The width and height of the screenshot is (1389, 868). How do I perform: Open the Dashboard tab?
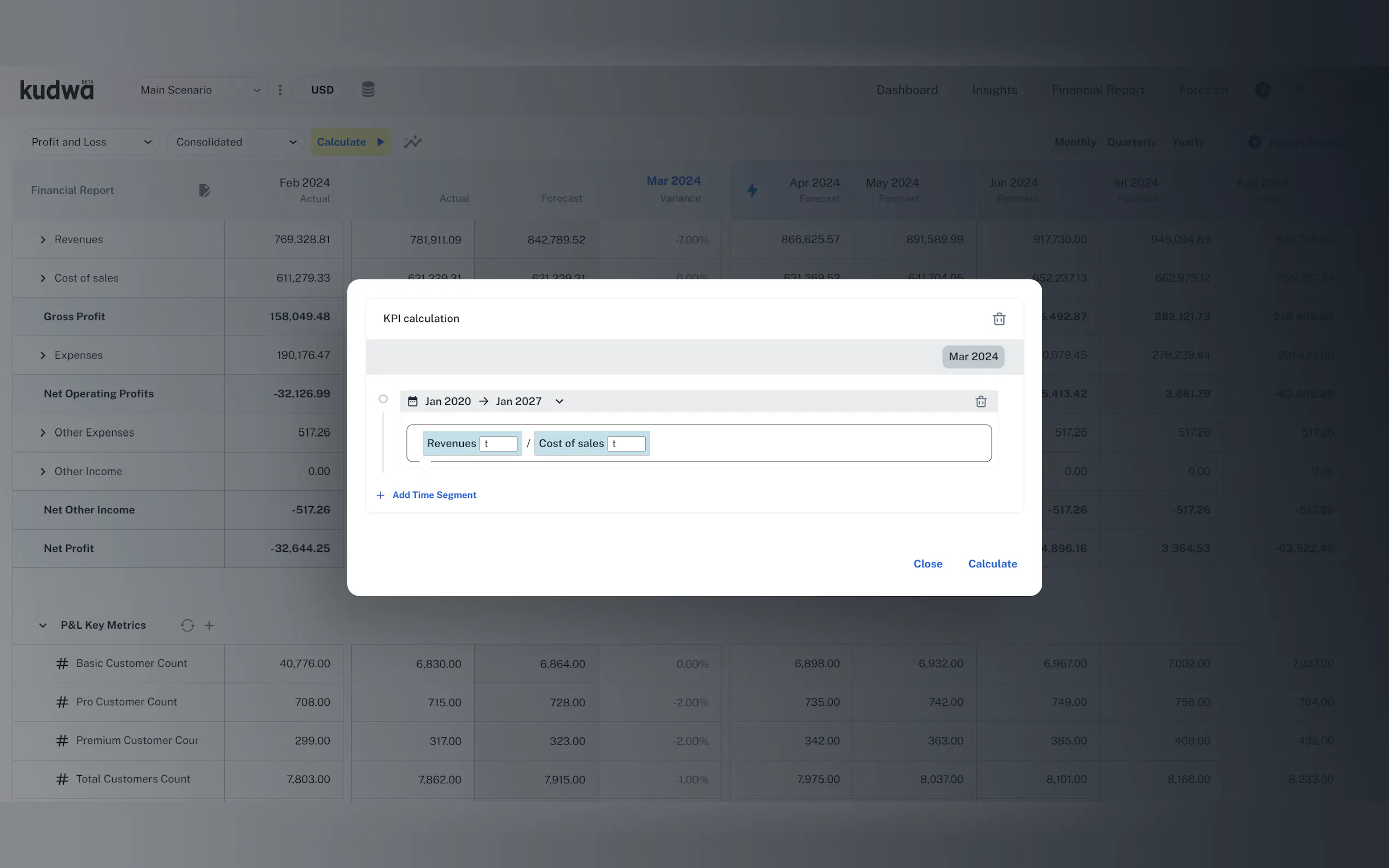click(x=907, y=90)
